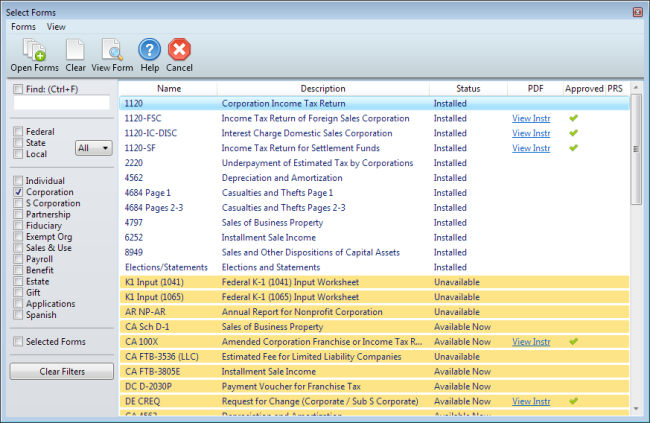Screen dimensions: 650x423
Task: Sort list by Status column header
Action: (x=468, y=88)
